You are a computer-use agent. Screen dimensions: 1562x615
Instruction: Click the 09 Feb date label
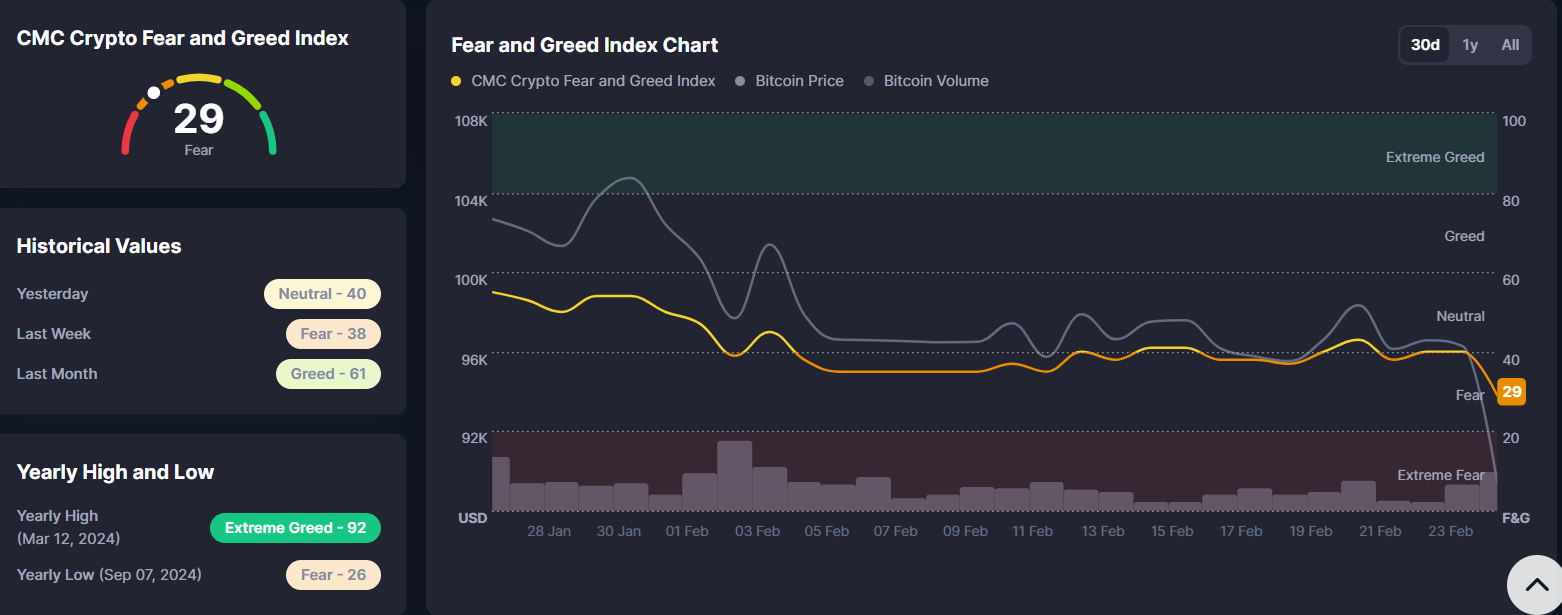coord(965,531)
